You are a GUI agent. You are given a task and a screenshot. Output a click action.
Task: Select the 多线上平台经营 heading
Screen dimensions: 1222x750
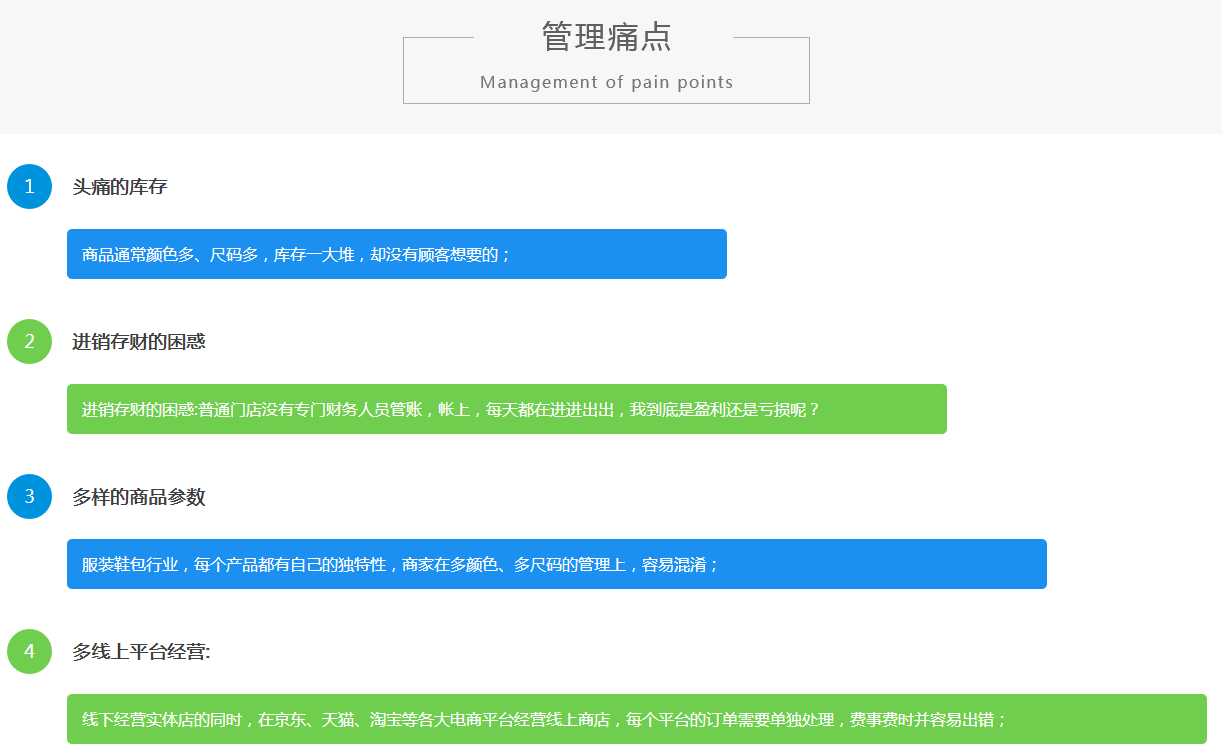[x=141, y=652]
